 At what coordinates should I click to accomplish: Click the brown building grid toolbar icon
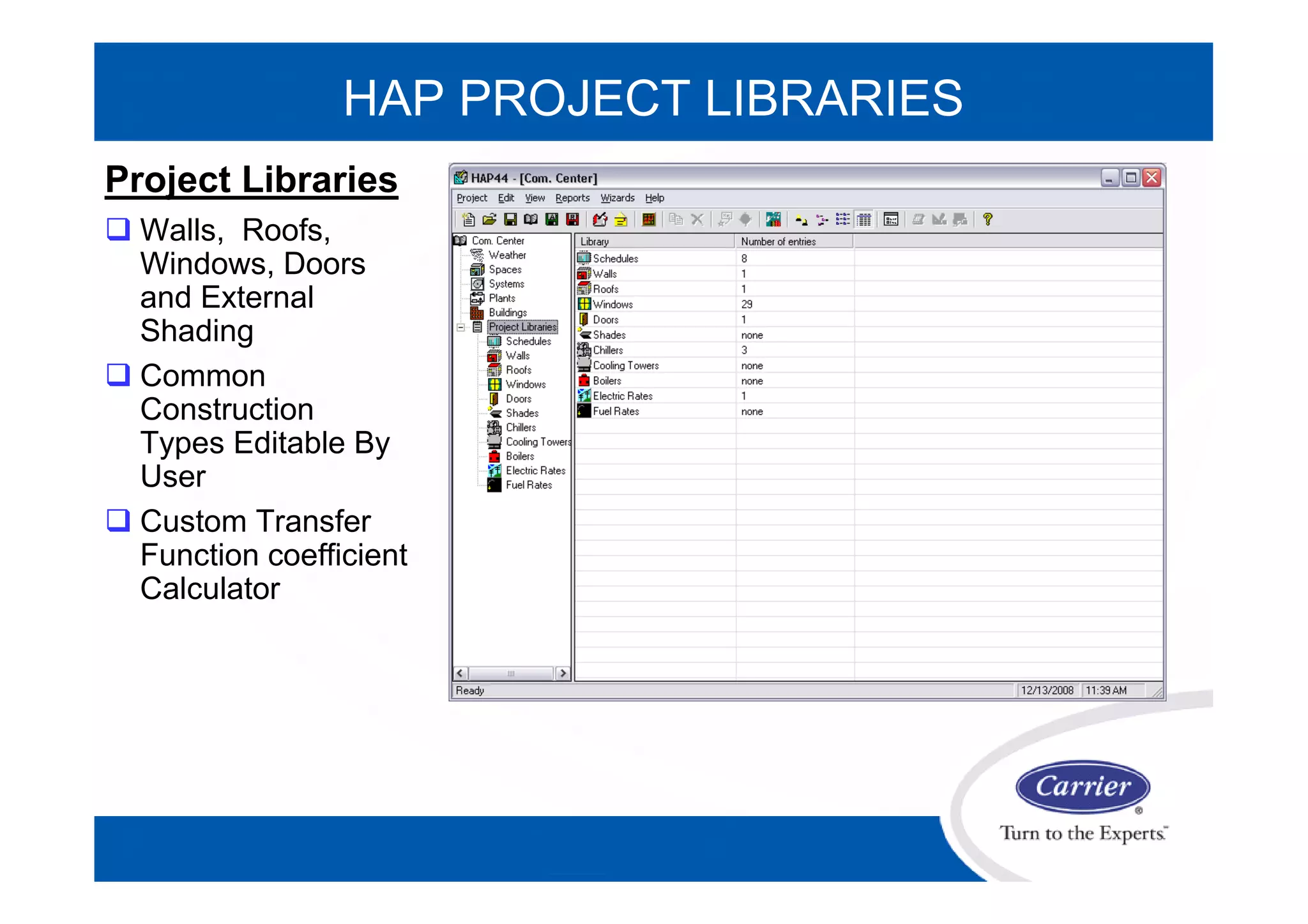pos(649,220)
